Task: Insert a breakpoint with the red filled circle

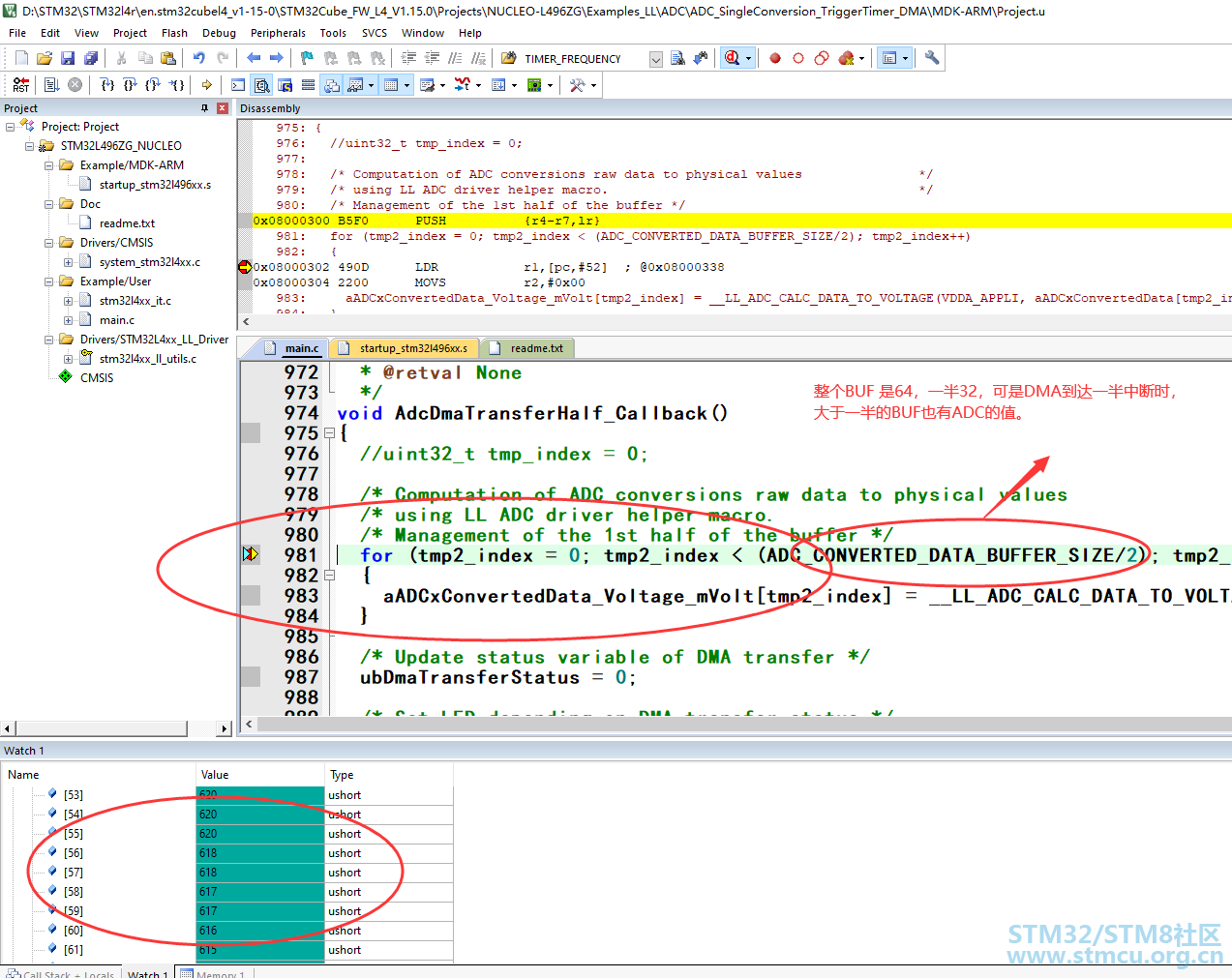Action: pos(775,58)
